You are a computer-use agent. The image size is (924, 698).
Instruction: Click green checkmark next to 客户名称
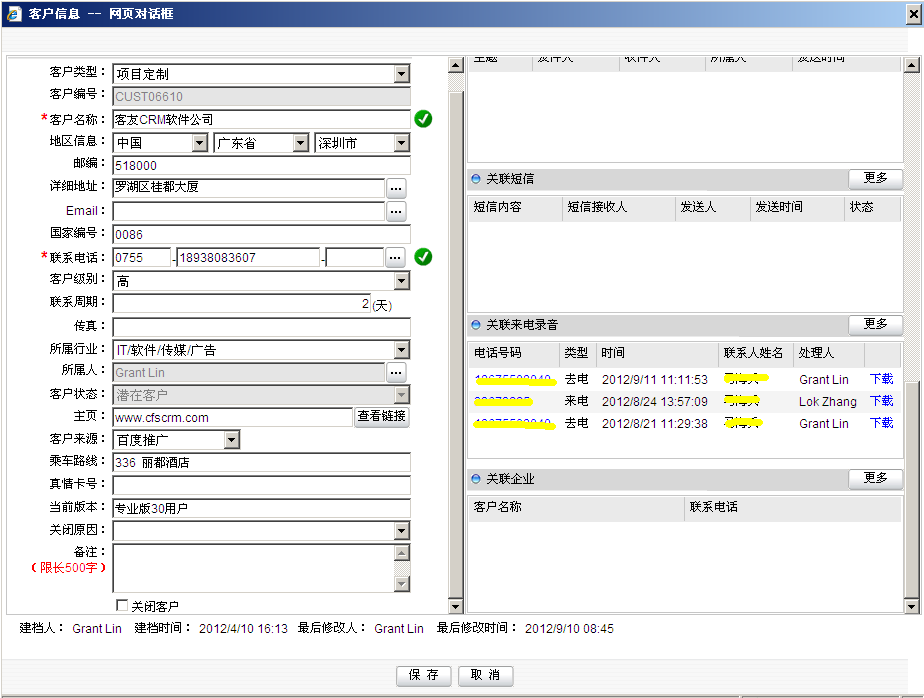pos(423,119)
